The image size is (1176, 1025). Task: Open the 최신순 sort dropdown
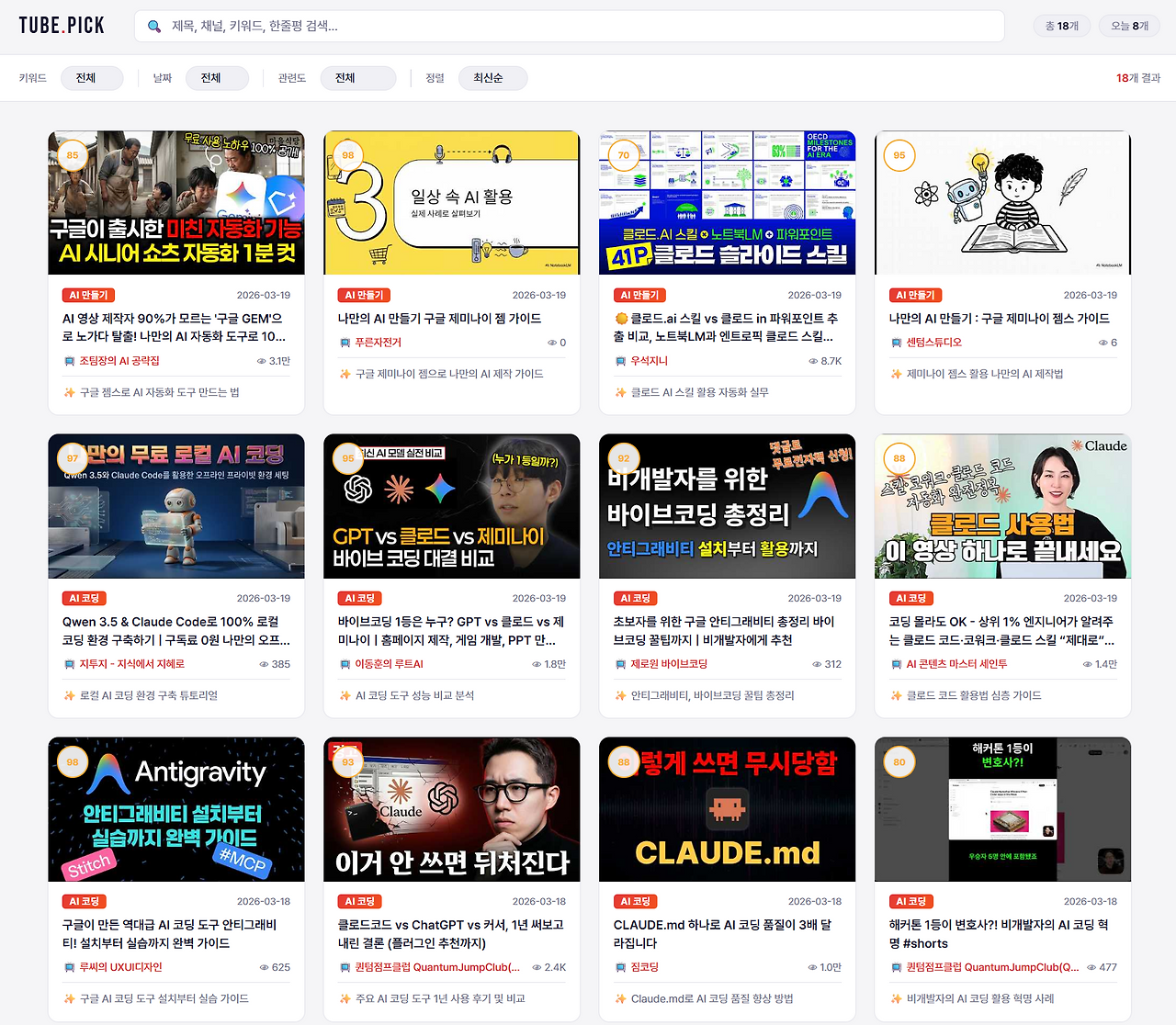click(x=493, y=78)
